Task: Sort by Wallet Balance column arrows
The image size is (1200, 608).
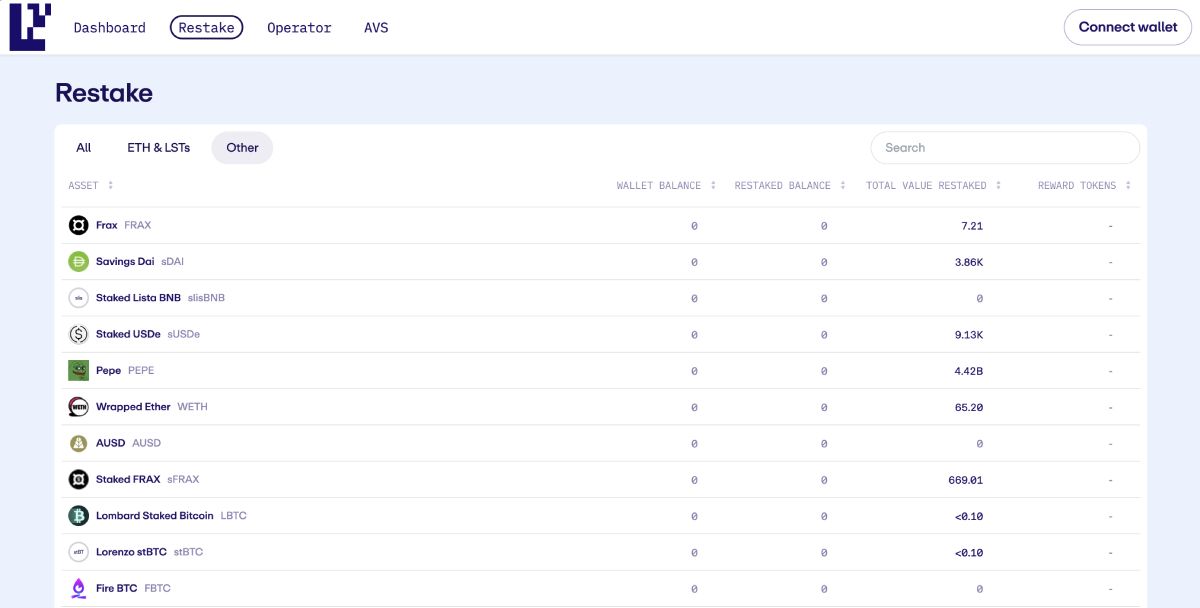Action: pos(713,186)
